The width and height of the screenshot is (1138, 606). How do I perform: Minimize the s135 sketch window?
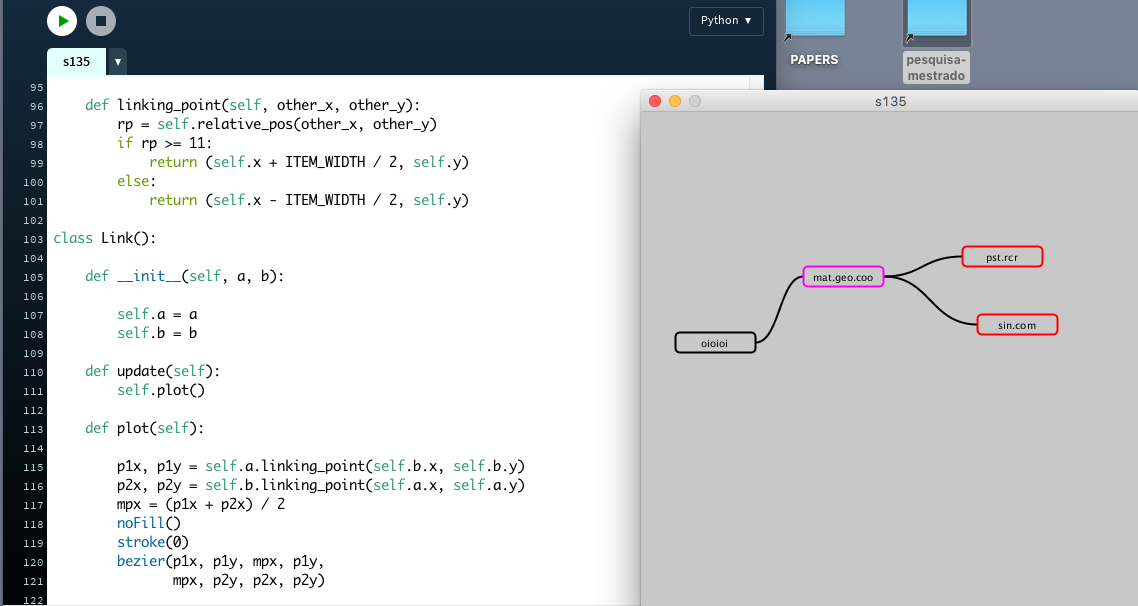point(675,101)
